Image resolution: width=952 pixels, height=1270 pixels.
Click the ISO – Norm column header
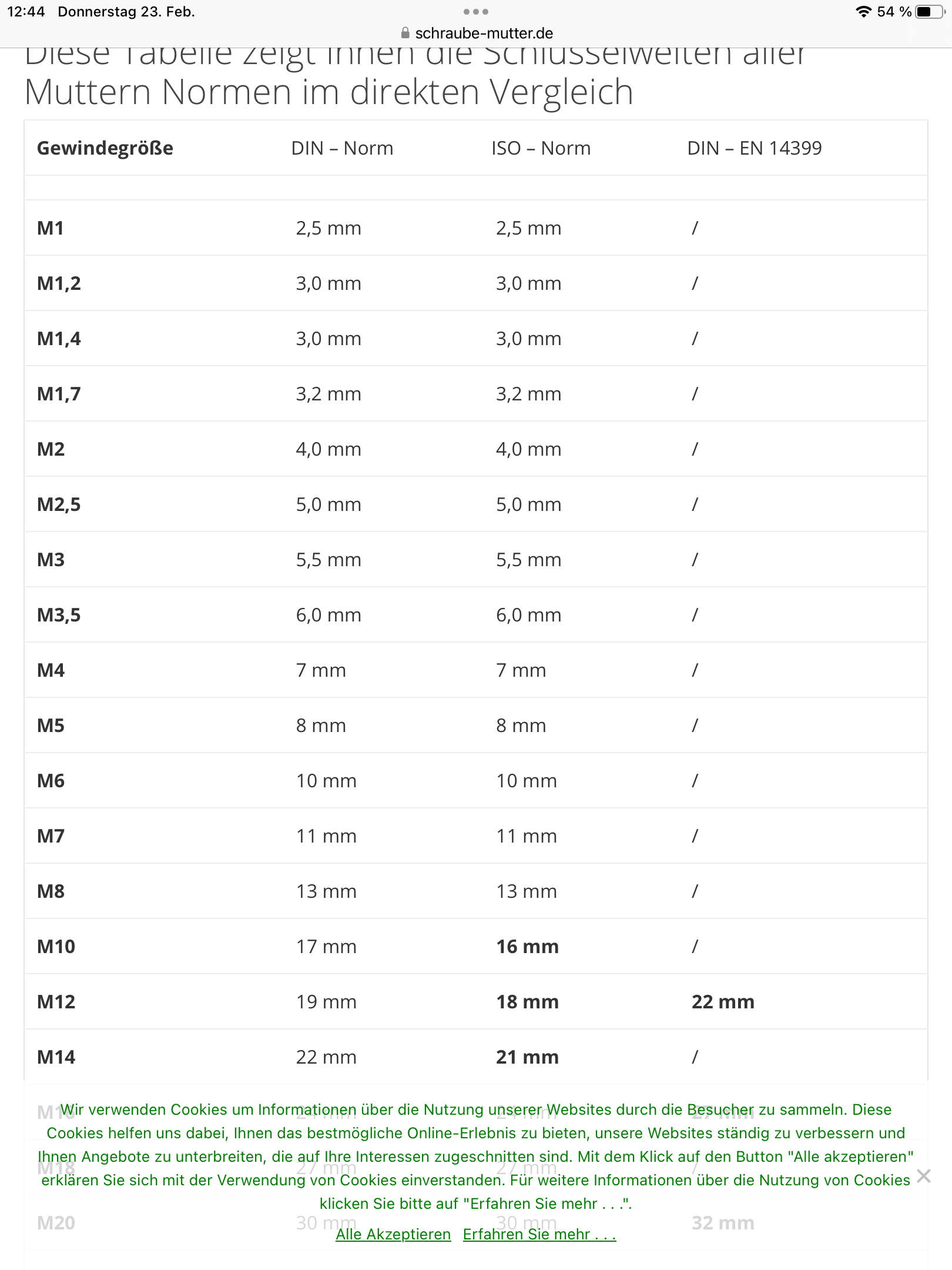pyautogui.click(x=541, y=148)
